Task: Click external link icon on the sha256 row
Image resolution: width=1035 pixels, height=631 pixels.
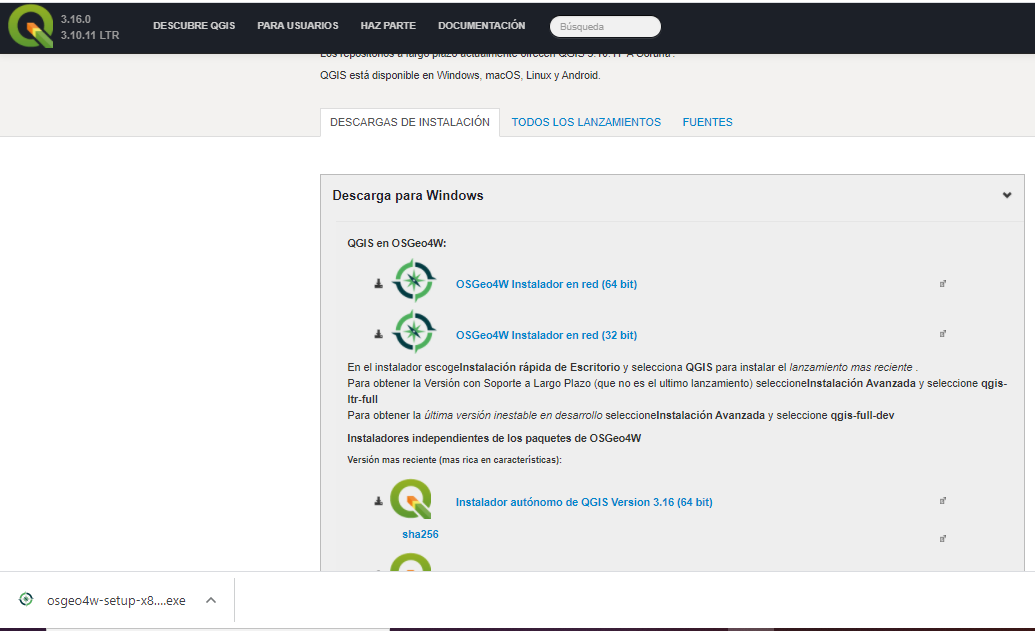Action: [x=943, y=539]
